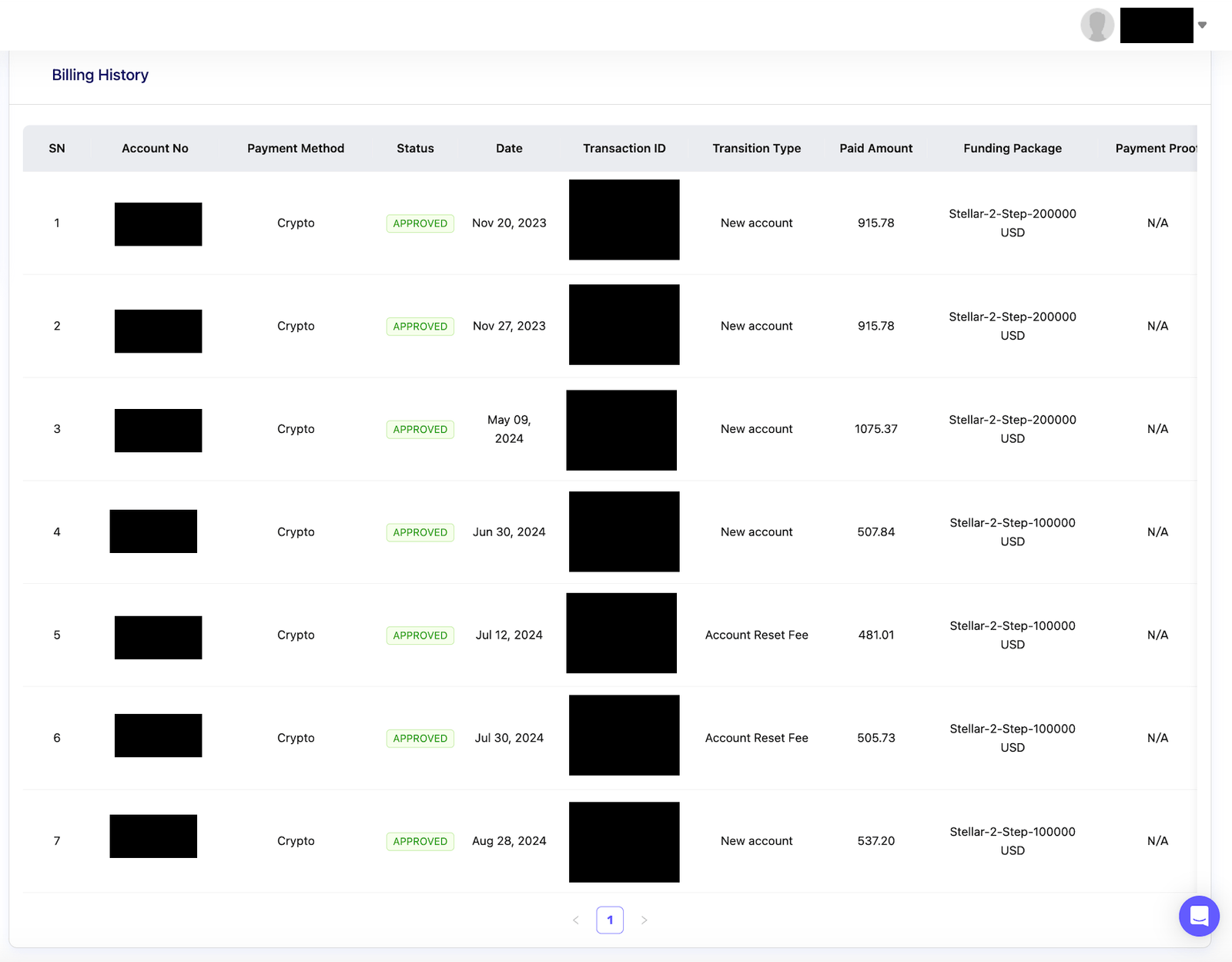Open the chat support widget icon
The width and height of the screenshot is (1232, 962).
1199,916
